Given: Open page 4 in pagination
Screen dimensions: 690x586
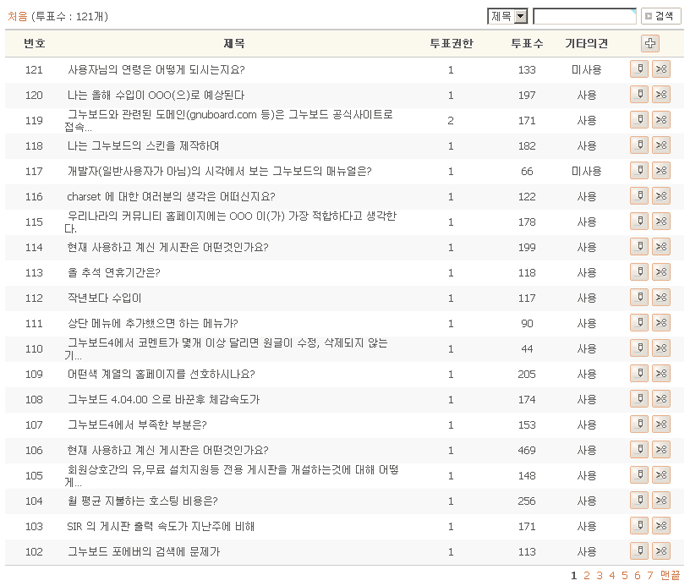Looking at the screenshot, I should coord(612,575).
